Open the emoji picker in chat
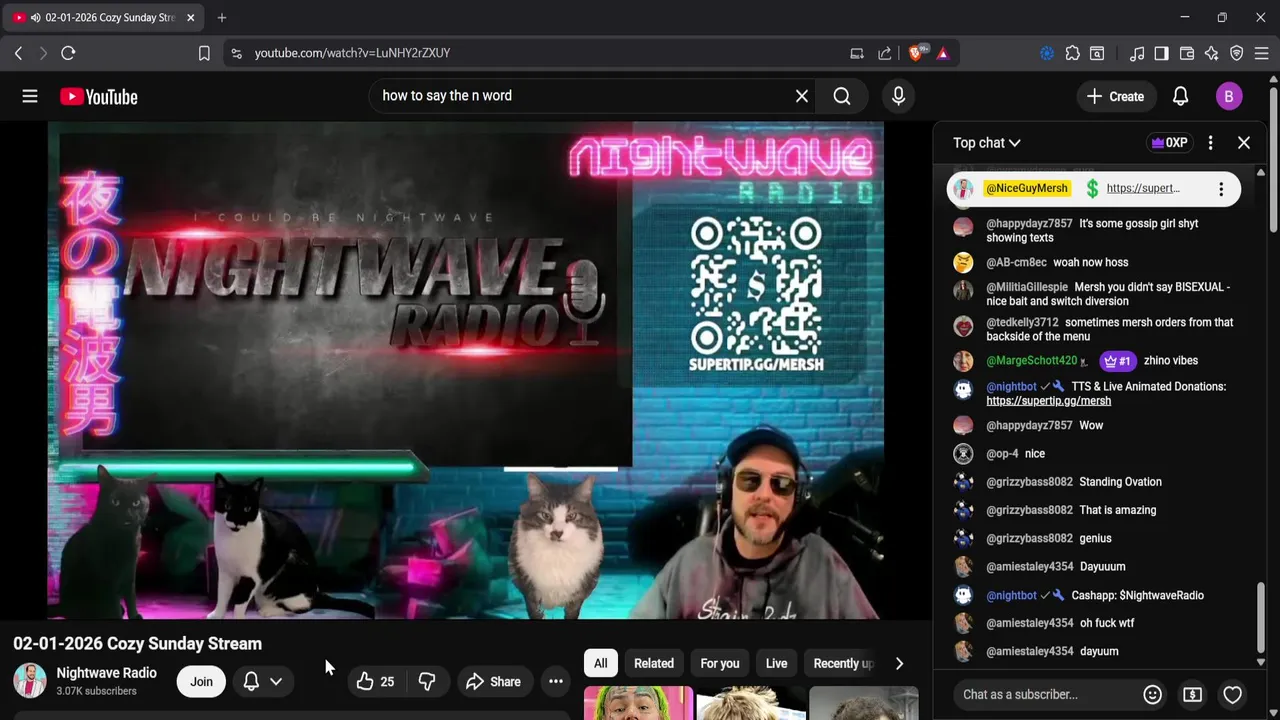 pos(1152,694)
